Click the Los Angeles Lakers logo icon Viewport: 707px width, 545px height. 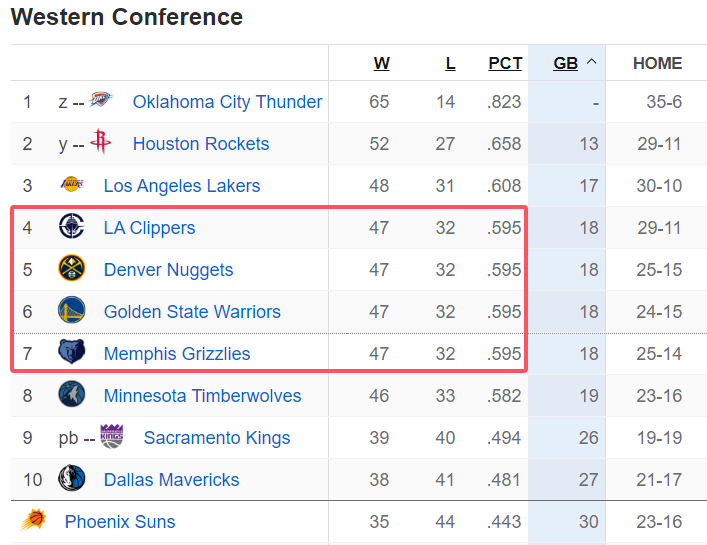(72, 185)
